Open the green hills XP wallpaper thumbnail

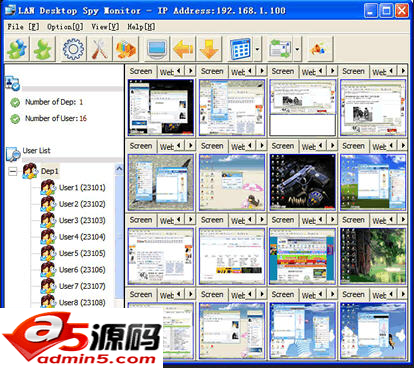tap(373, 182)
